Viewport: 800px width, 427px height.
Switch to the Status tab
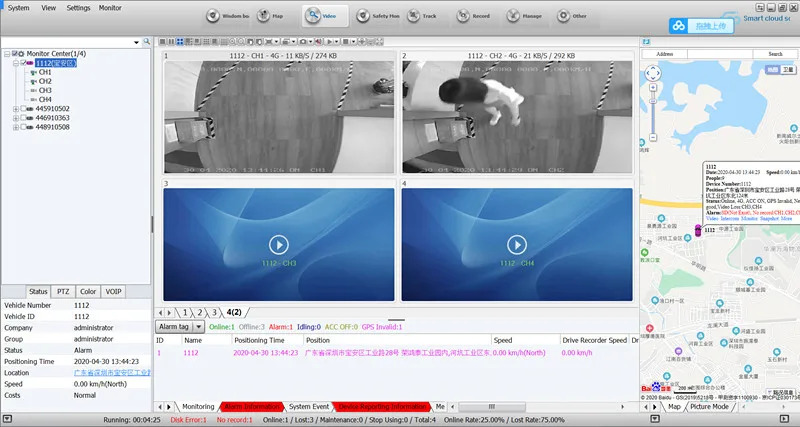tap(38, 292)
